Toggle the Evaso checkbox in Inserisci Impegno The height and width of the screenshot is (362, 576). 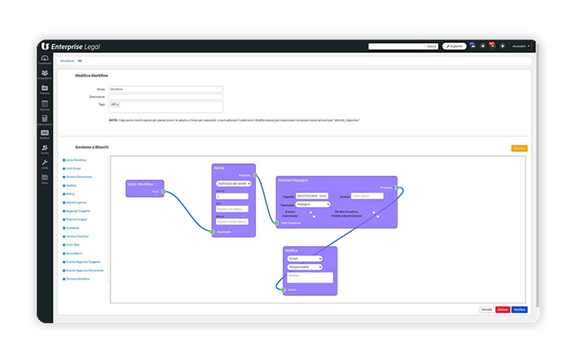tap(311, 212)
